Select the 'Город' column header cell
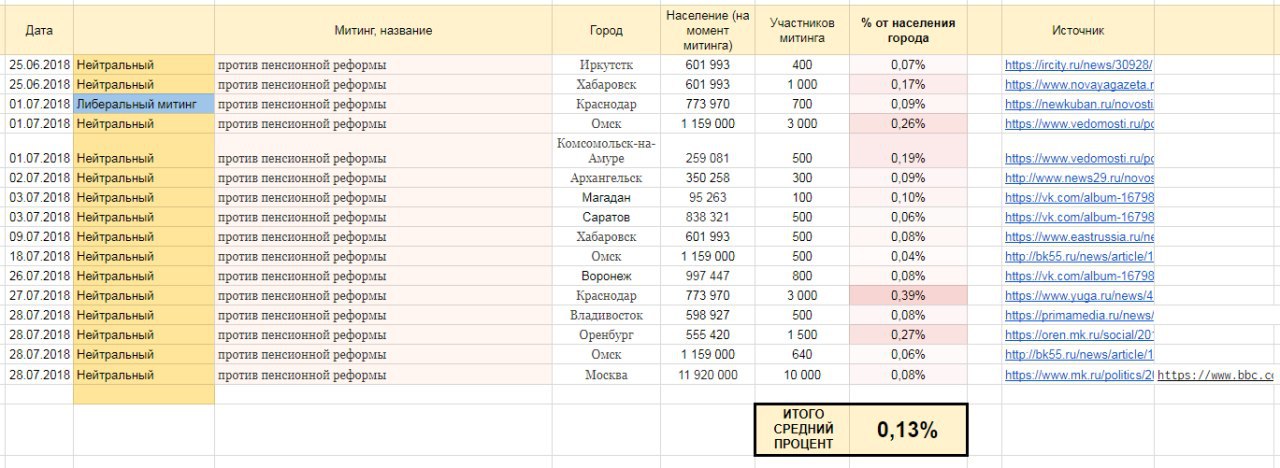The height and width of the screenshot is (468, 1280). tap(606, 31)
